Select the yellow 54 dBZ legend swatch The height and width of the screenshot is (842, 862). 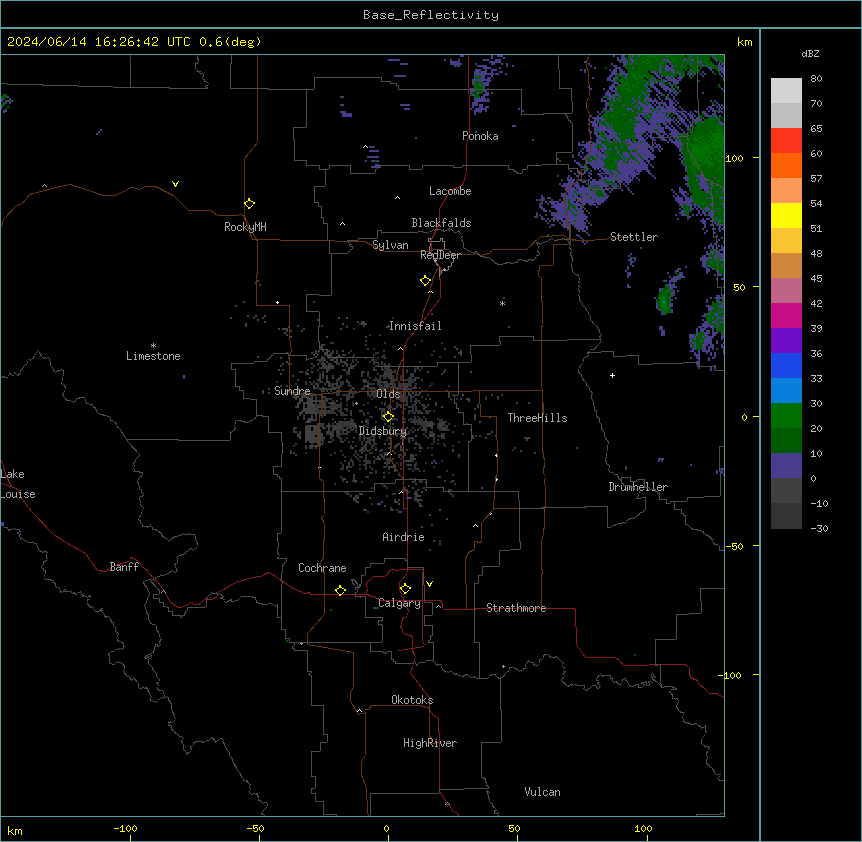[786, 215]
